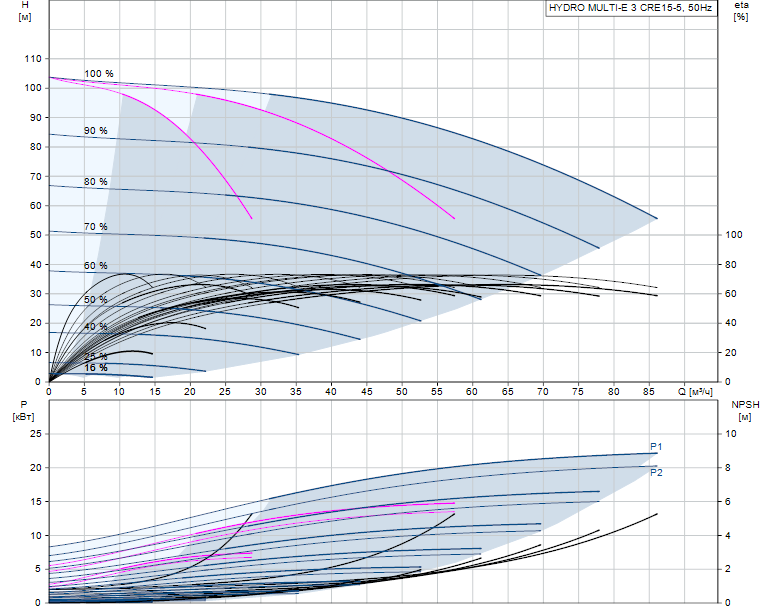Select the 100 % speed curve label
The height and width of the screenshot is (611, 774).
click(x=99, y=74)
